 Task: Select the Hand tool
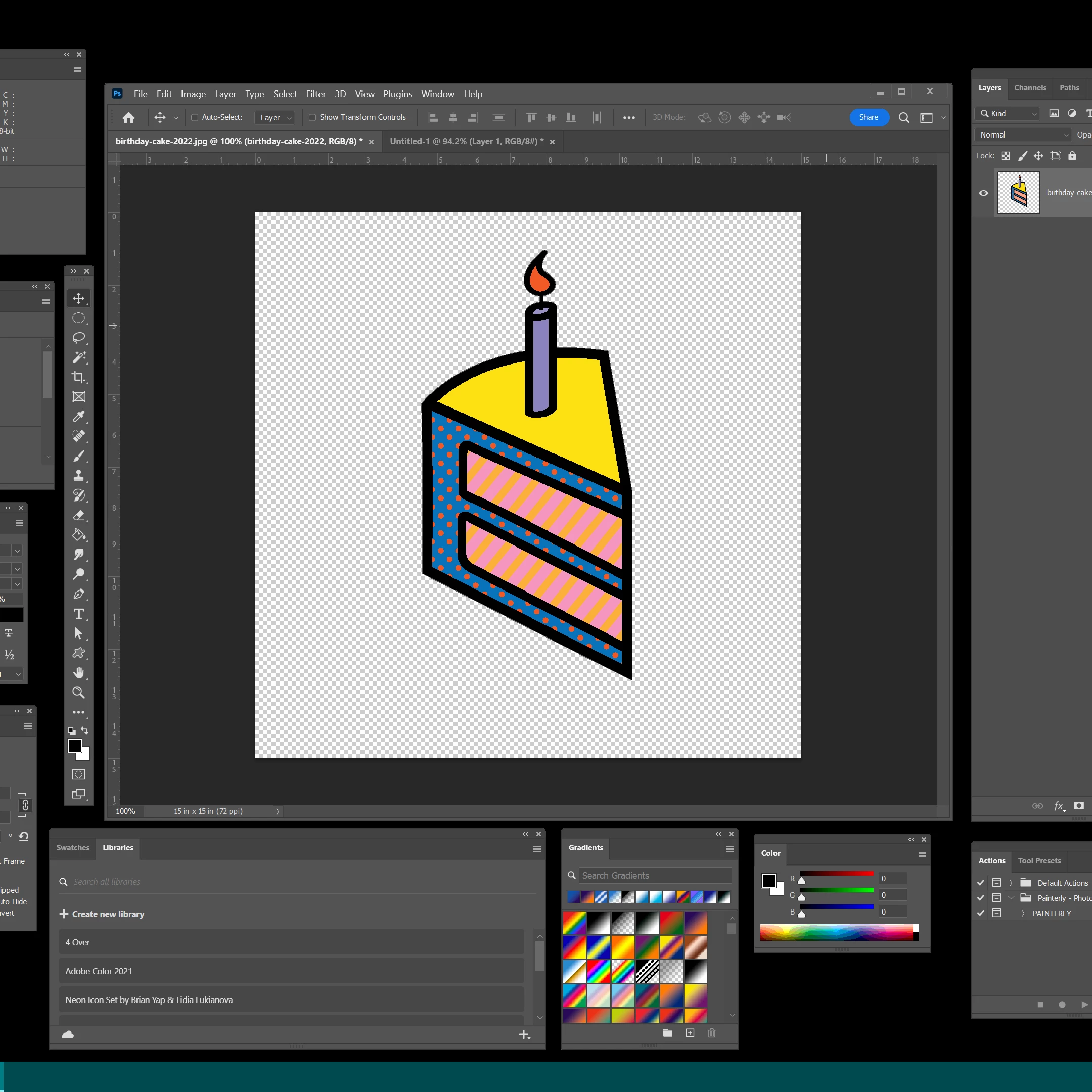click(78, 672)
